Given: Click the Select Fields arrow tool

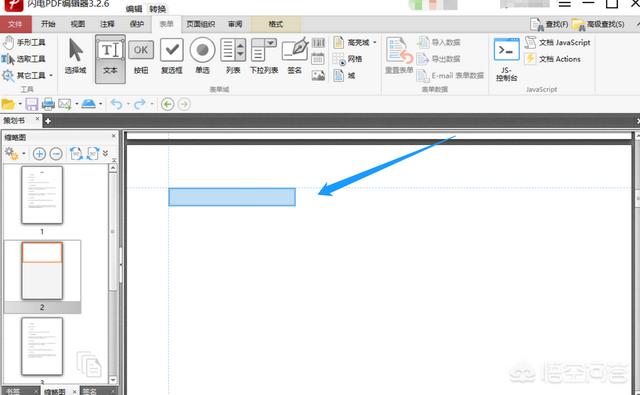Looking at the screenshot, I should (76, 56).
